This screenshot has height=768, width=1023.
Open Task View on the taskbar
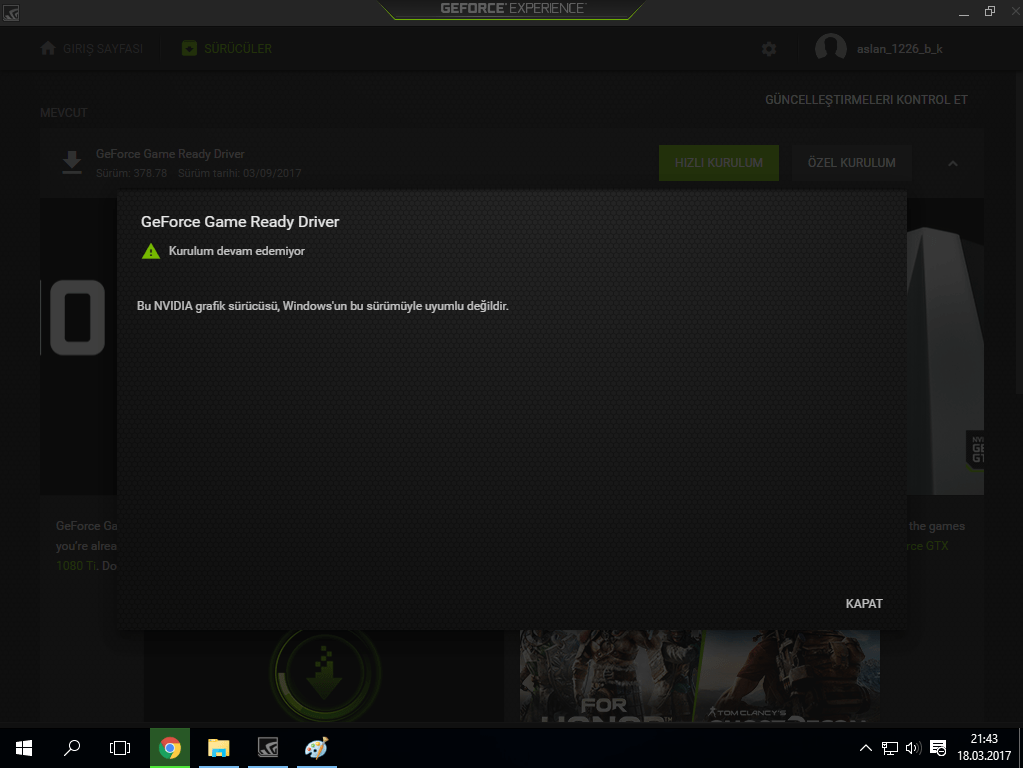pyautogui.click(x=120, y=748)
